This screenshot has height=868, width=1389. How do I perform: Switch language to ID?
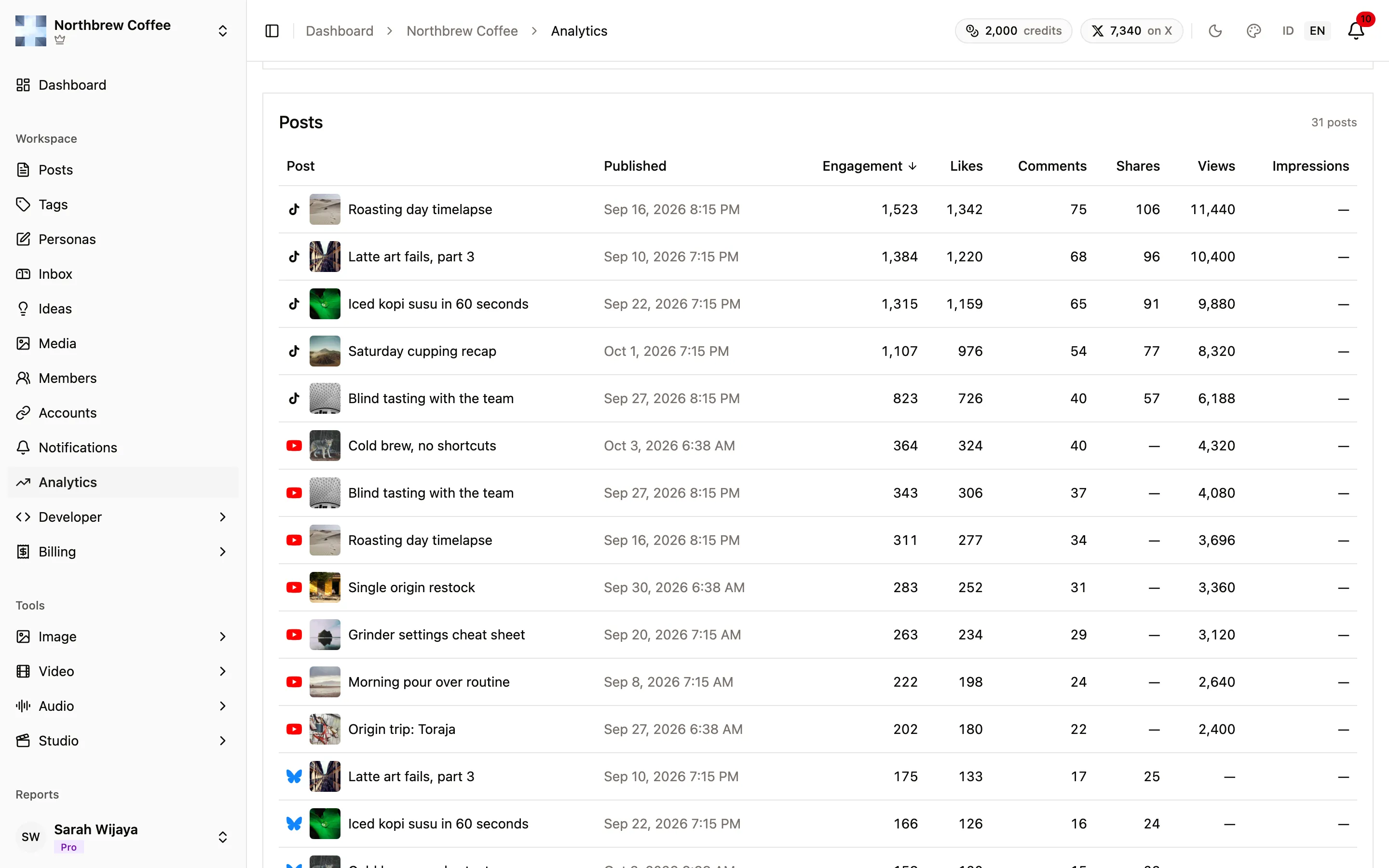[1288, 31]
